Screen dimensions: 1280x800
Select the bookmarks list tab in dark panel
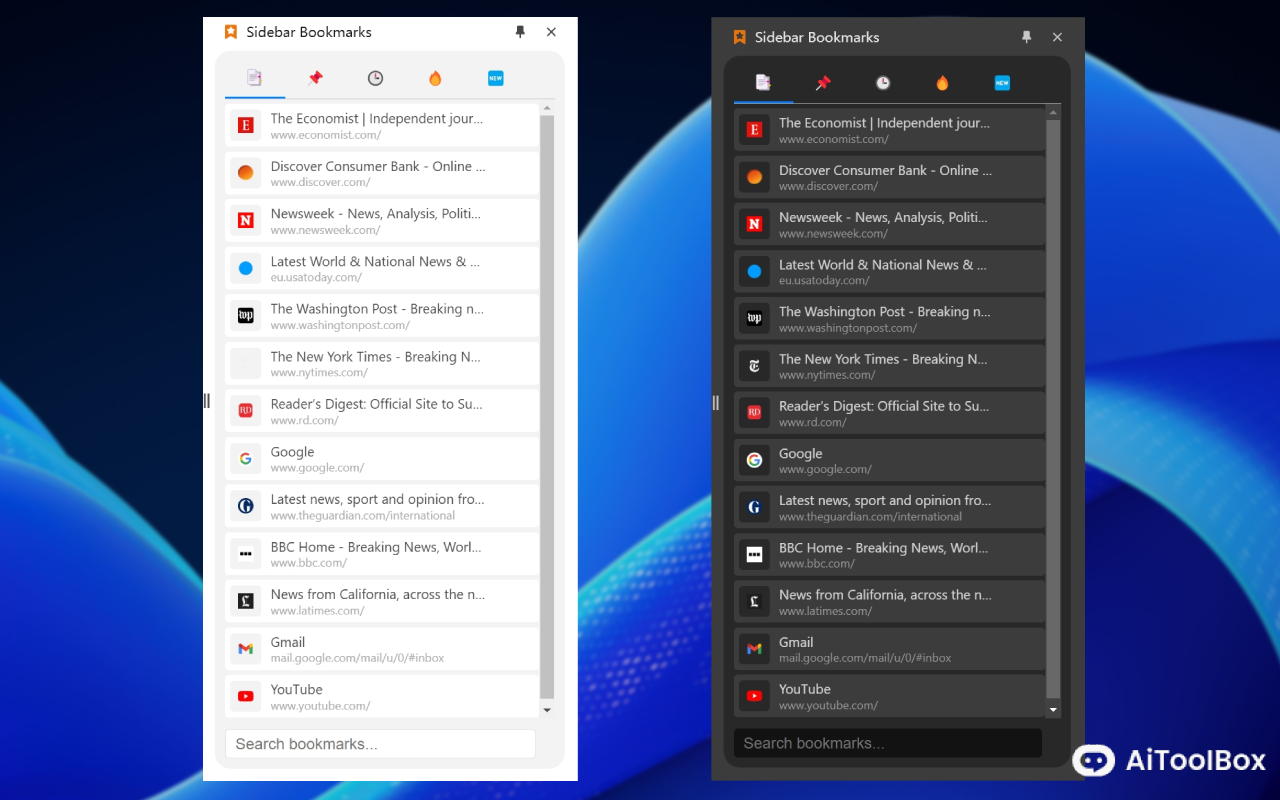tap(763, 83)
